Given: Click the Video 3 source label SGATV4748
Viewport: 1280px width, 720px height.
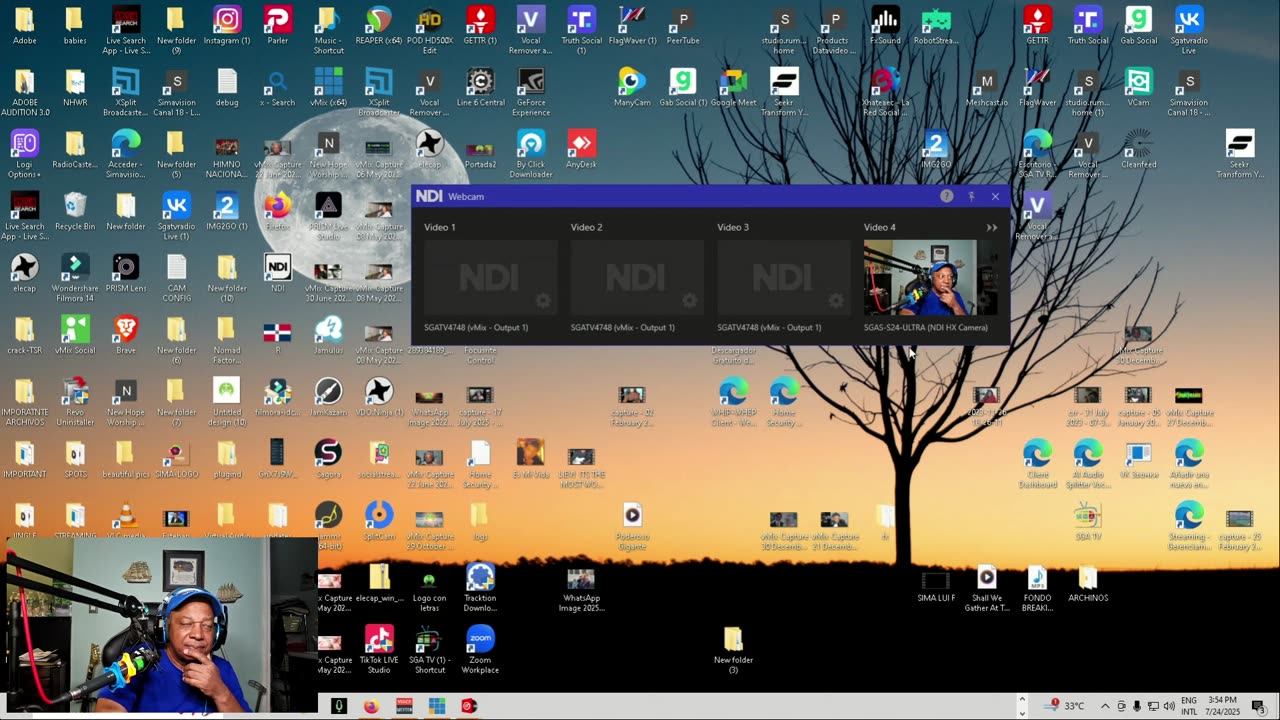Looking at the screenshot, I should 769,327.
